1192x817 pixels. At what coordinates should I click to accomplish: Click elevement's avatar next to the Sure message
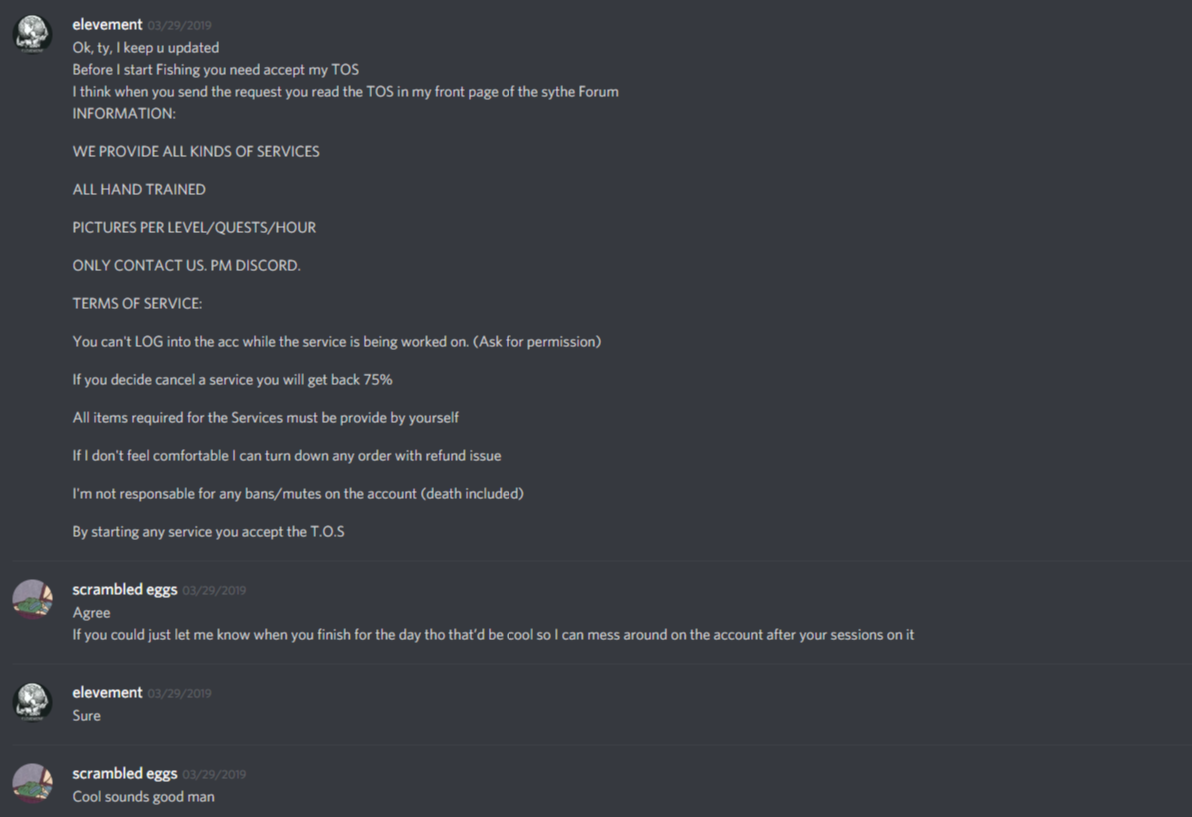tap(33, 702)
